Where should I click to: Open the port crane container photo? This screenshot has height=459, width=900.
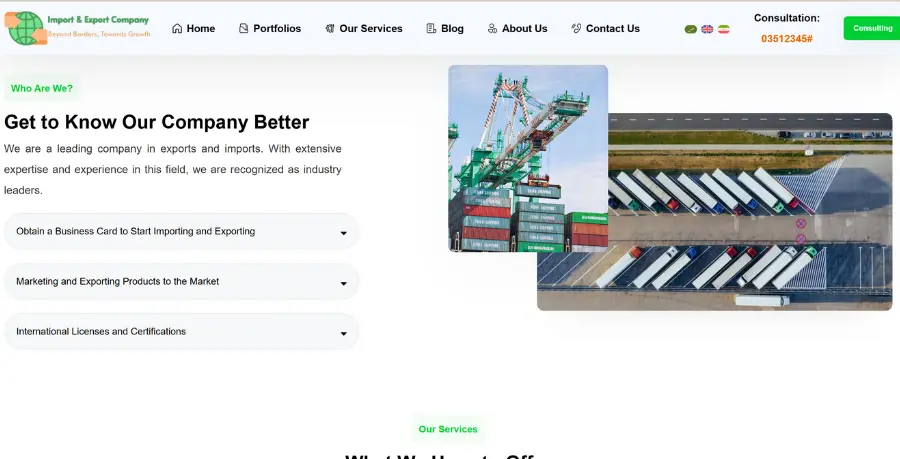(x=527, y=158)
